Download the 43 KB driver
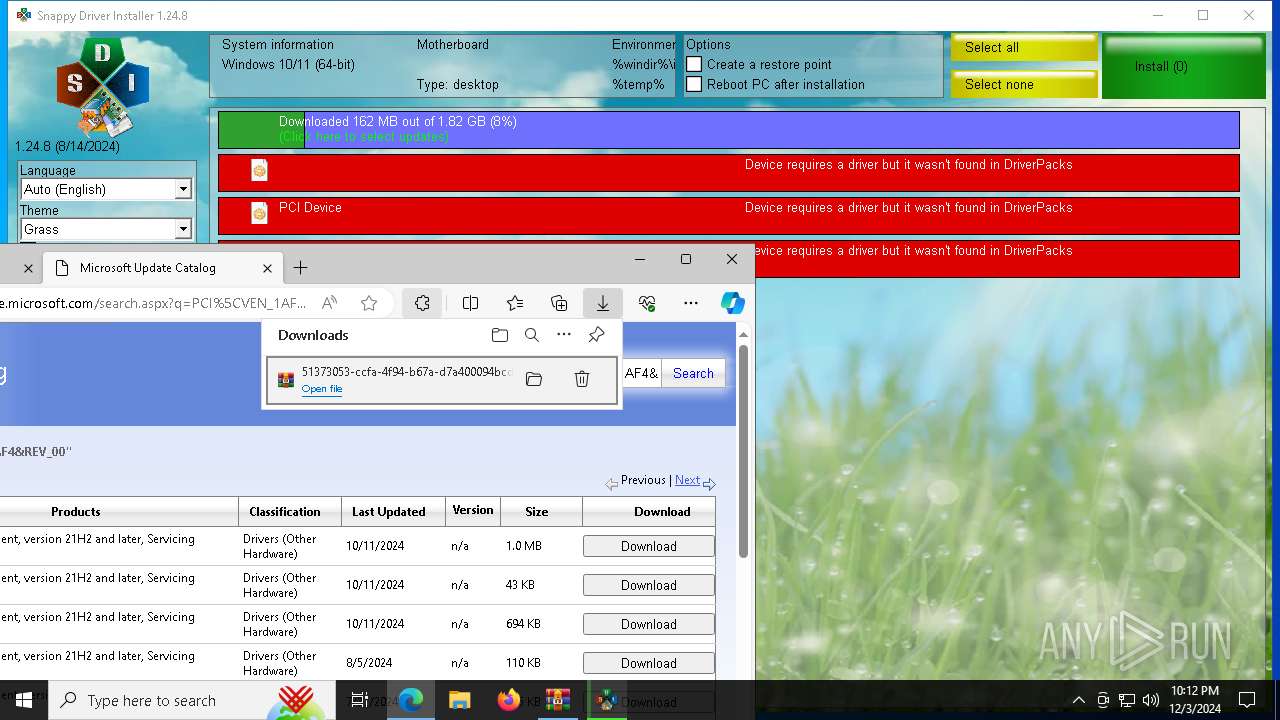 (x=648, y=585)
